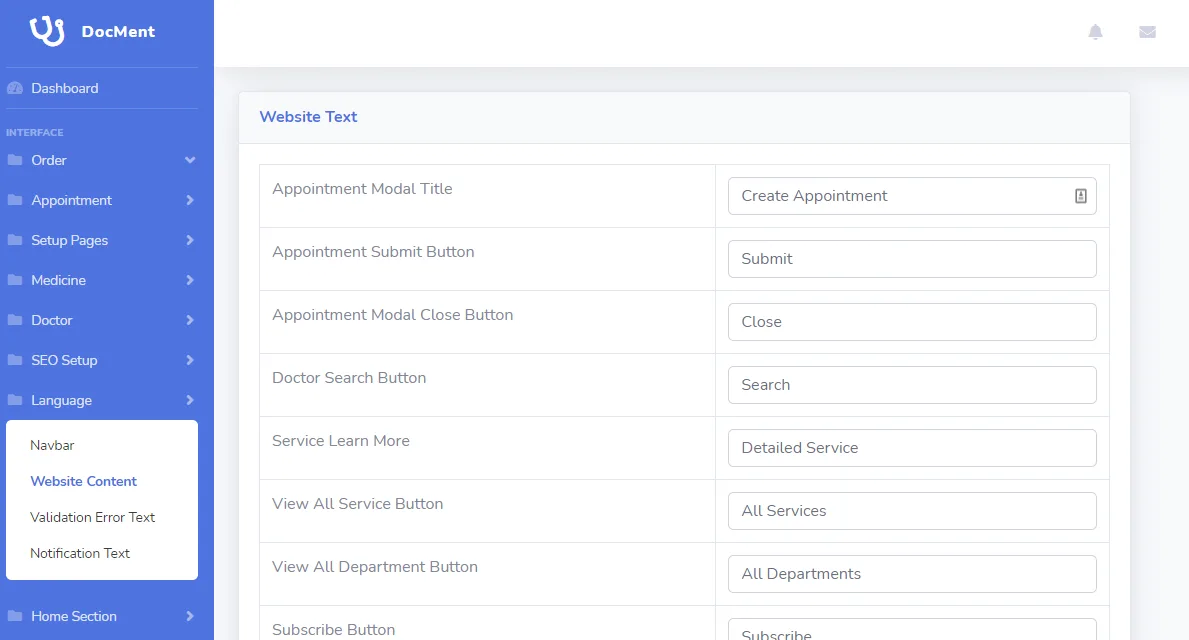Collapse the Order menu chevron
This screenshot has width=1189, height=640.
click(x=190, y=160)
